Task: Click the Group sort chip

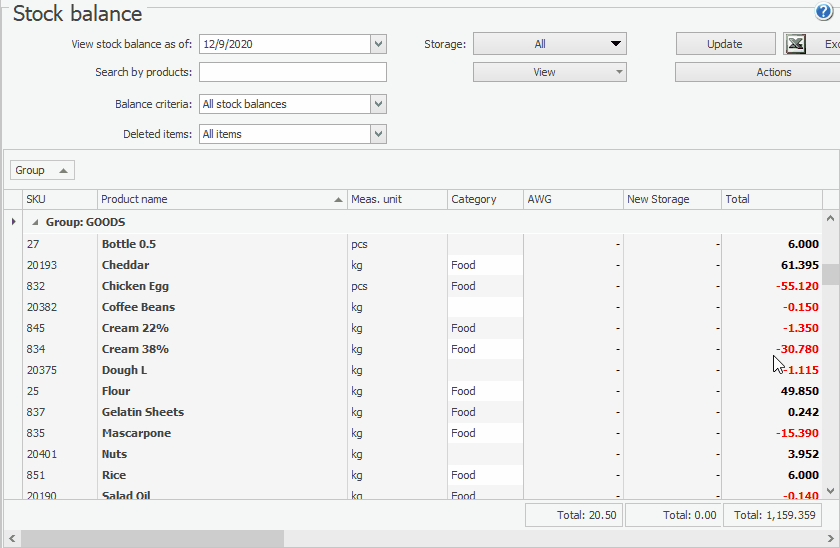Action: pyautogui.click(x=42, y=170)
